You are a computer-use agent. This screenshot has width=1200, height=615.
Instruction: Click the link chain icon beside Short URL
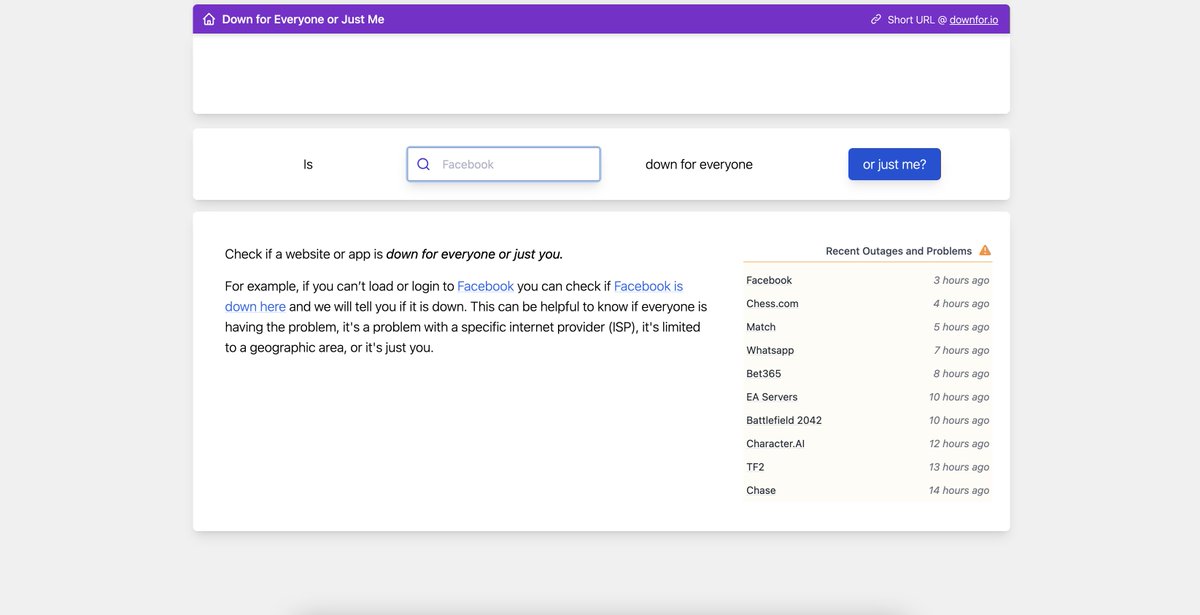click(876, 19)
